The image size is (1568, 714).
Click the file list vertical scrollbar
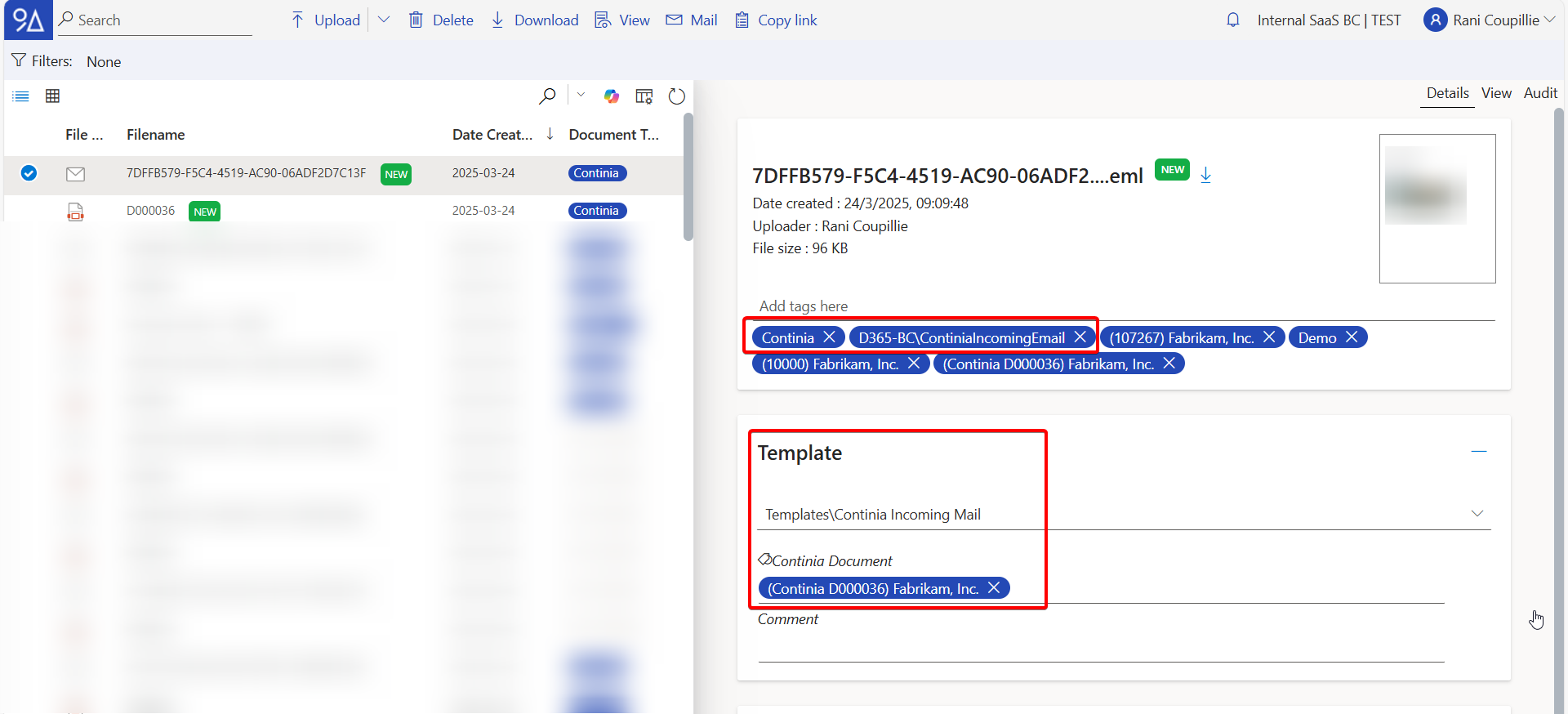point(688,180)
